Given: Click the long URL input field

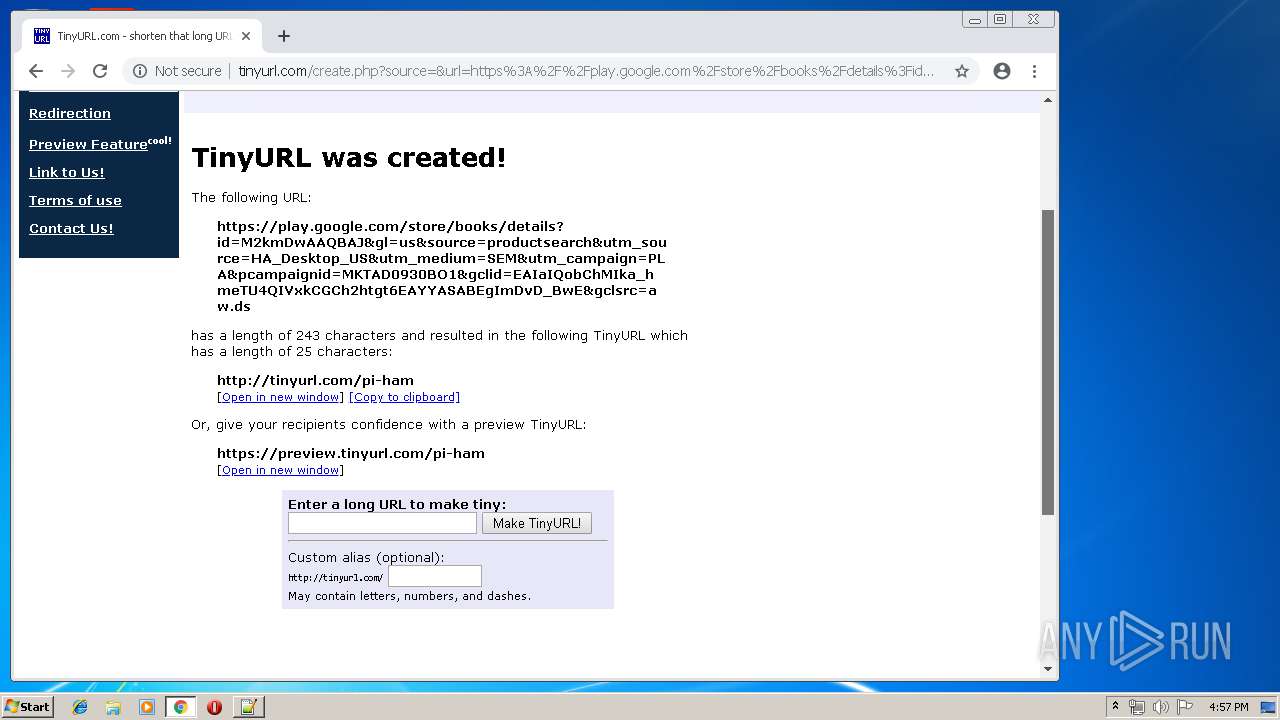Looking at the screenshot, I should [x=382, y=523].
